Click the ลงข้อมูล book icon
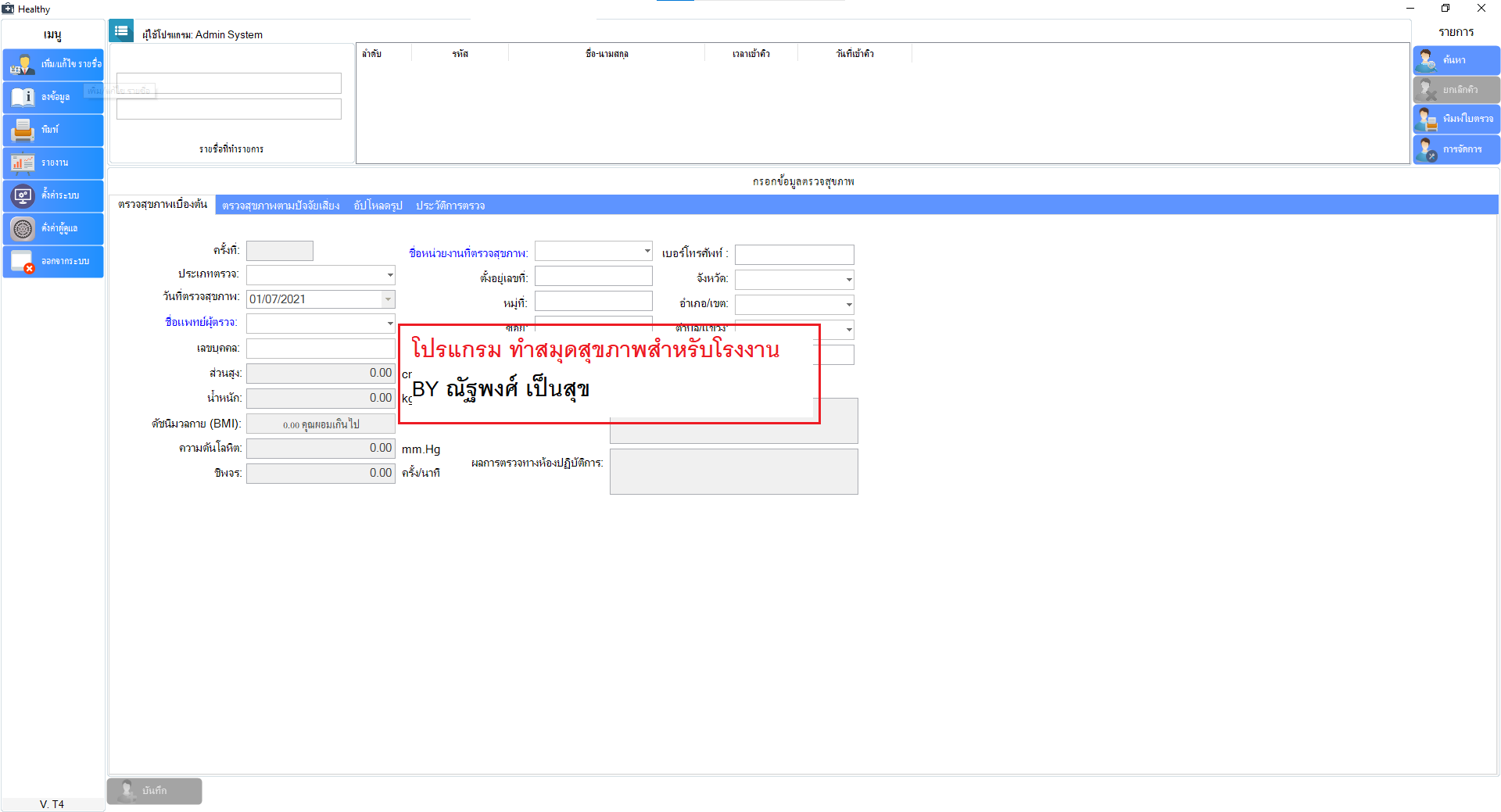 pos(23,97)
